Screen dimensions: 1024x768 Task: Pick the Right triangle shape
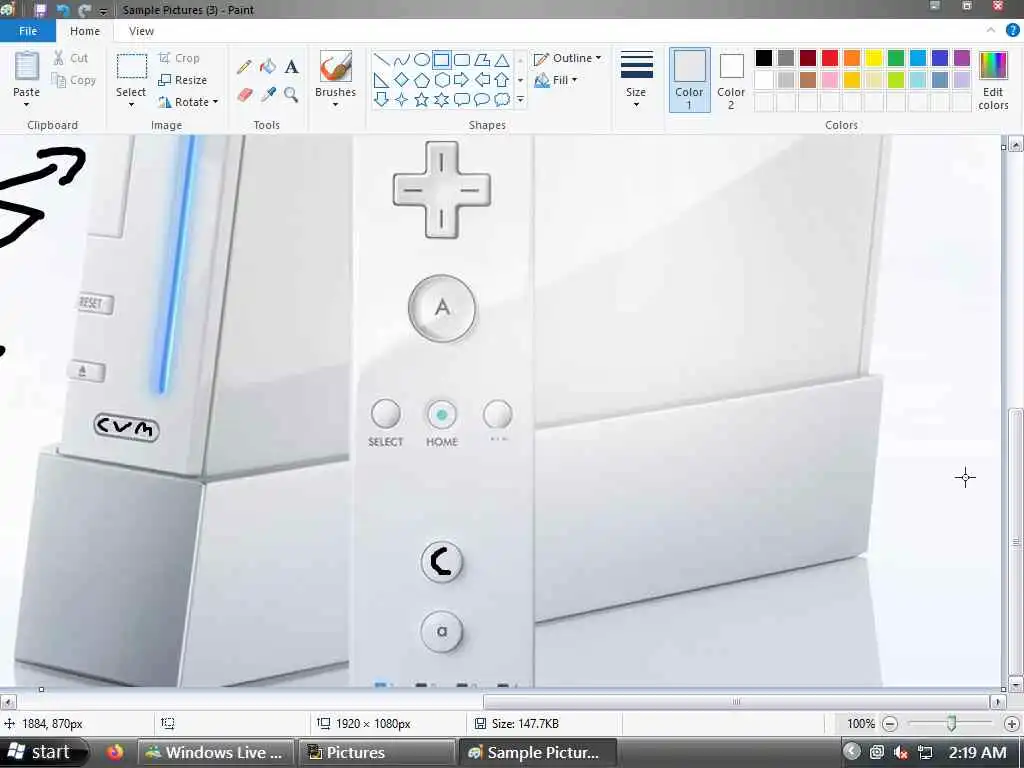coord(381,80)
